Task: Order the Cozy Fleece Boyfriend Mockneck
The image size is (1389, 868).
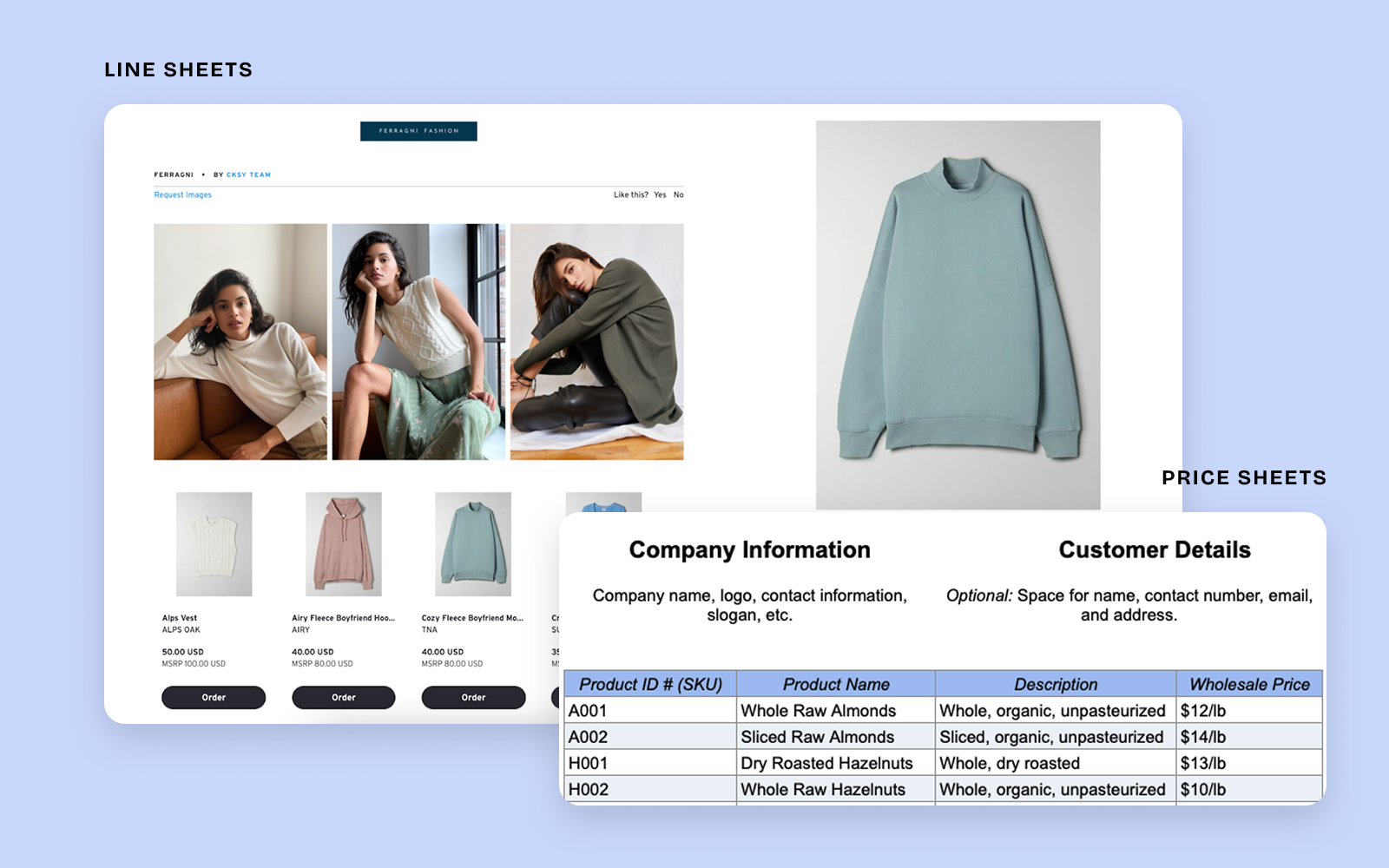Action: [473, 698]
